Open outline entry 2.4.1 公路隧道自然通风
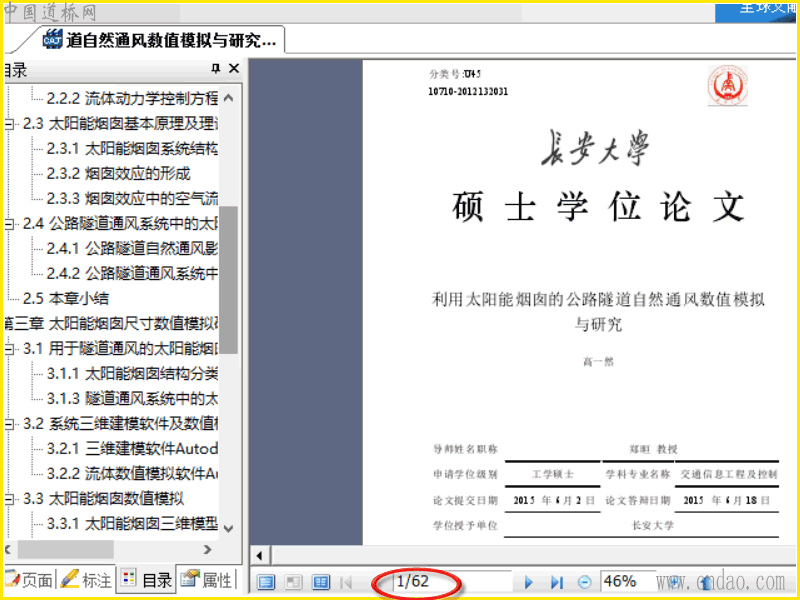Image resolution: width=800 pixels, height=600 pixels. (x=132, y=248)
